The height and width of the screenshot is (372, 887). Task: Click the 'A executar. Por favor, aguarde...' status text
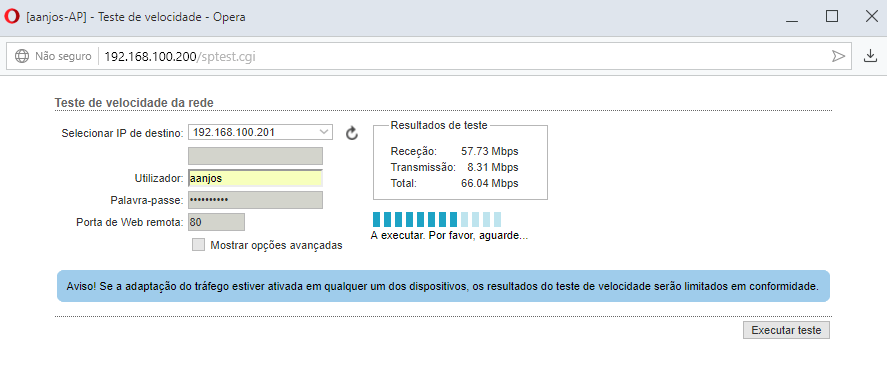(x=449, y=236)
